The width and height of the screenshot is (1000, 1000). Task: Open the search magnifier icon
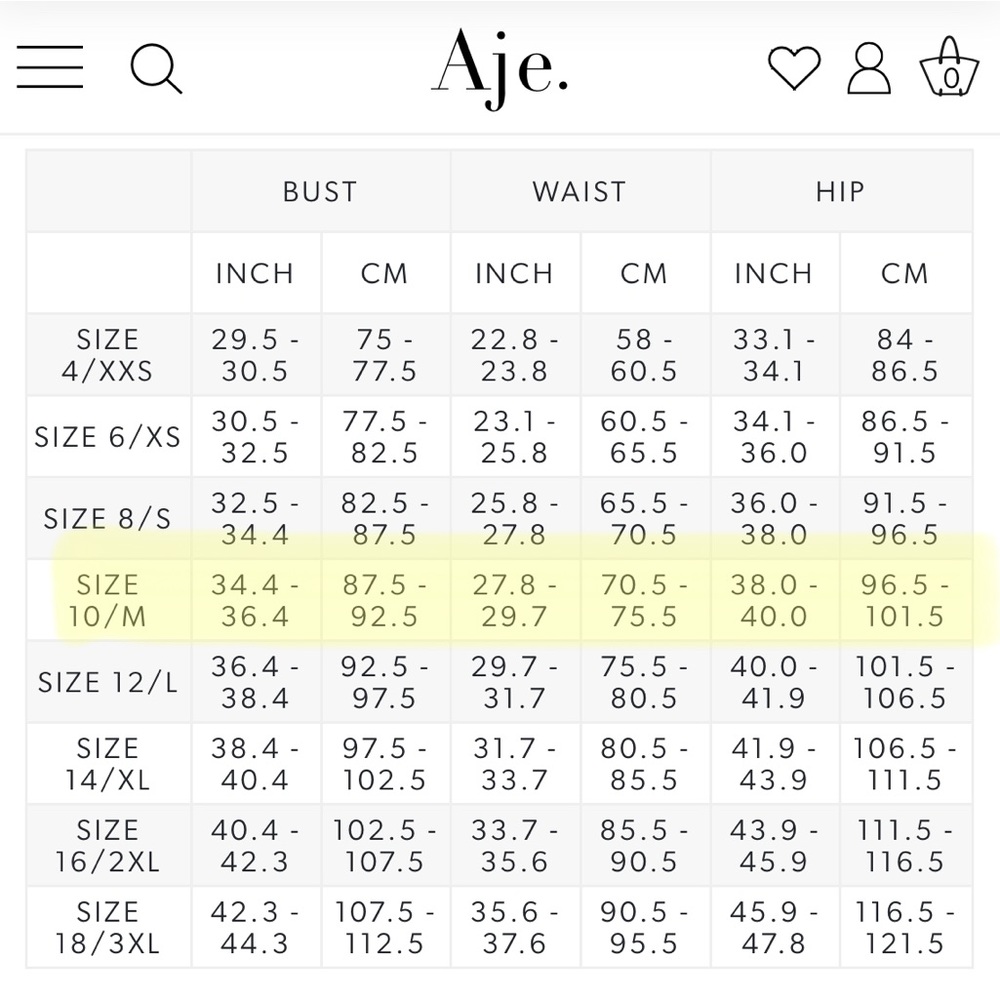[x=156, y=68]
